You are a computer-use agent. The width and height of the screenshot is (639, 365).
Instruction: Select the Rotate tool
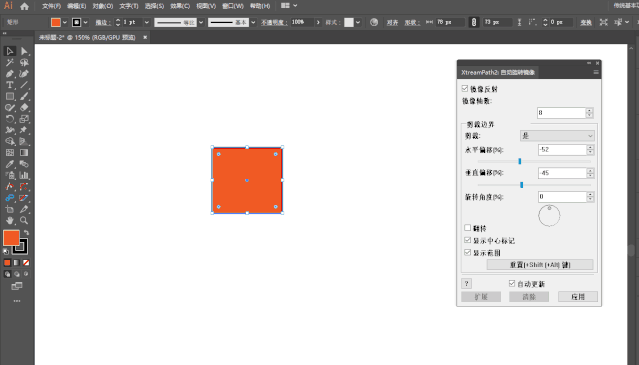(10, 119)
